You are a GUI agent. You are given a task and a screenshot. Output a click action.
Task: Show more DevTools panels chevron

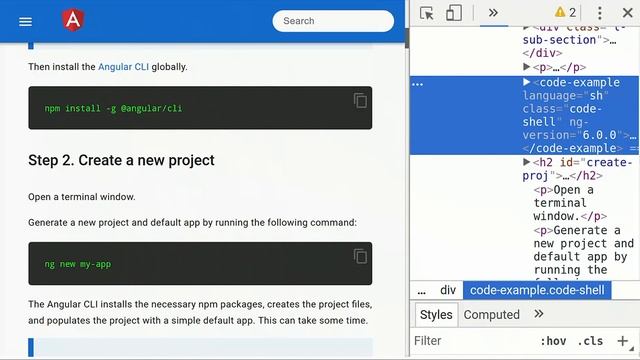493,13
